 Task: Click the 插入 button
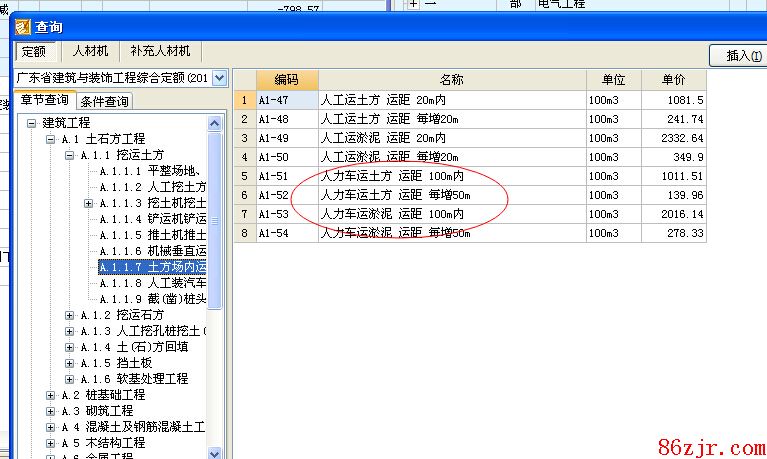[x=740, y=56]
